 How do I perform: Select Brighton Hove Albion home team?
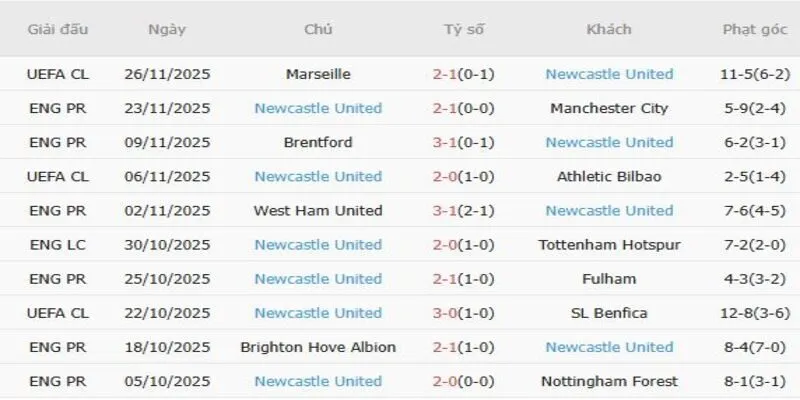click(318, 347)
